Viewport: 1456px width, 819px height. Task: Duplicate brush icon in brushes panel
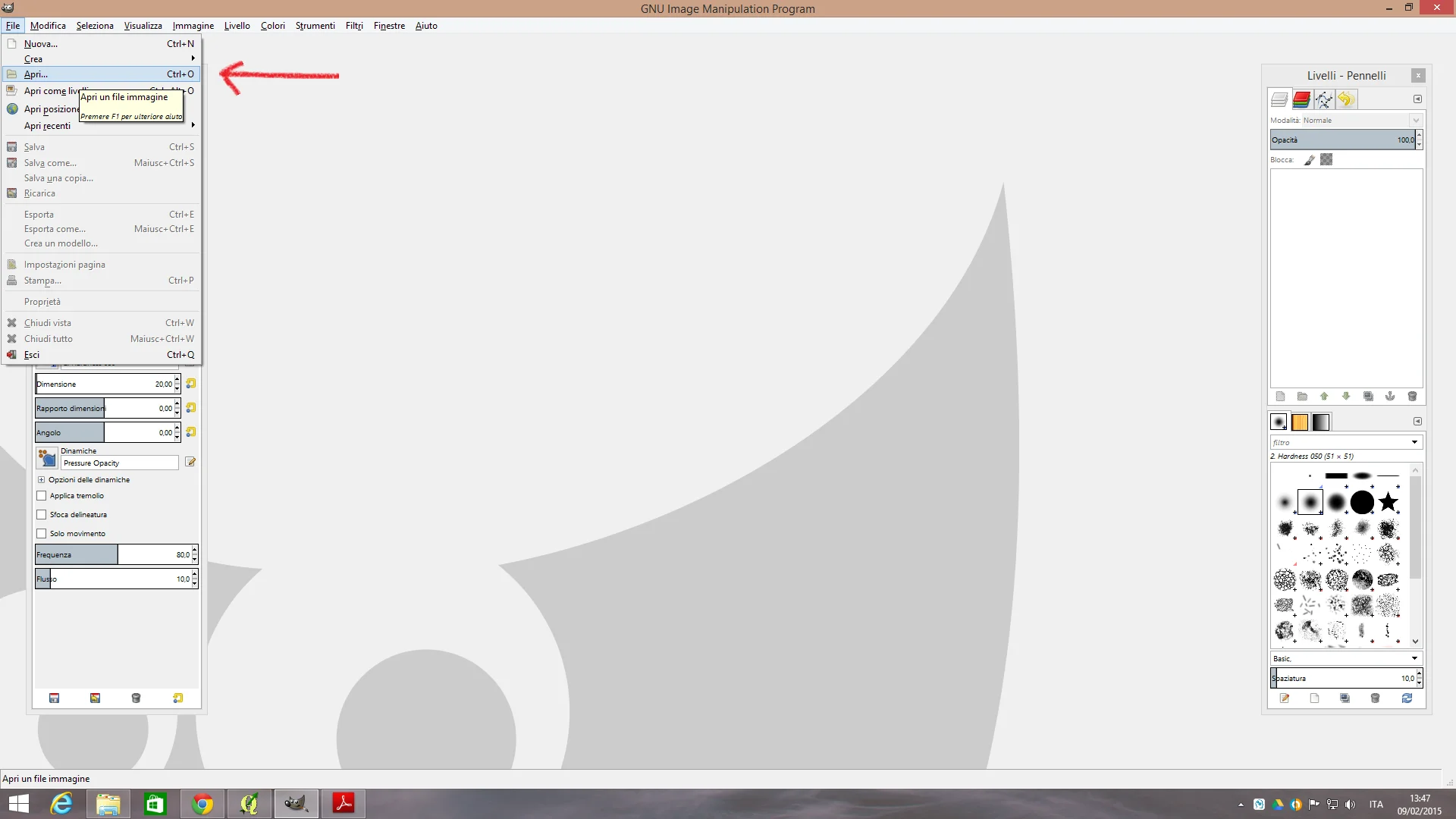[1345, 698]
